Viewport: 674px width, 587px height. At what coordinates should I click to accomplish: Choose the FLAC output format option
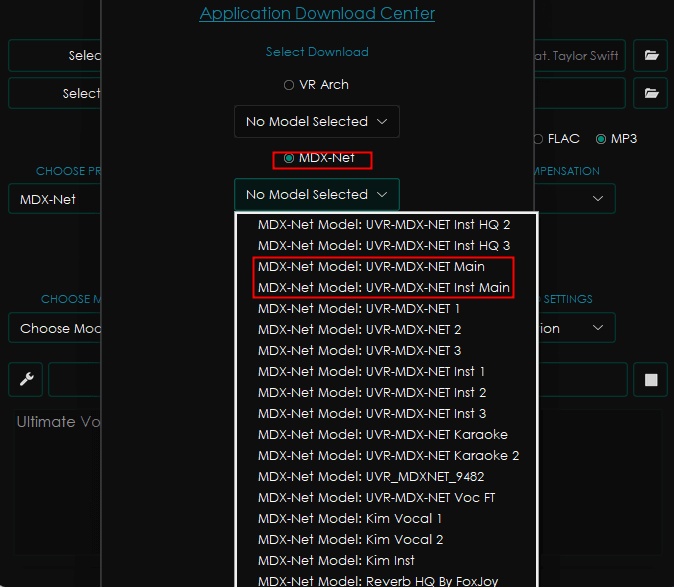538,139
